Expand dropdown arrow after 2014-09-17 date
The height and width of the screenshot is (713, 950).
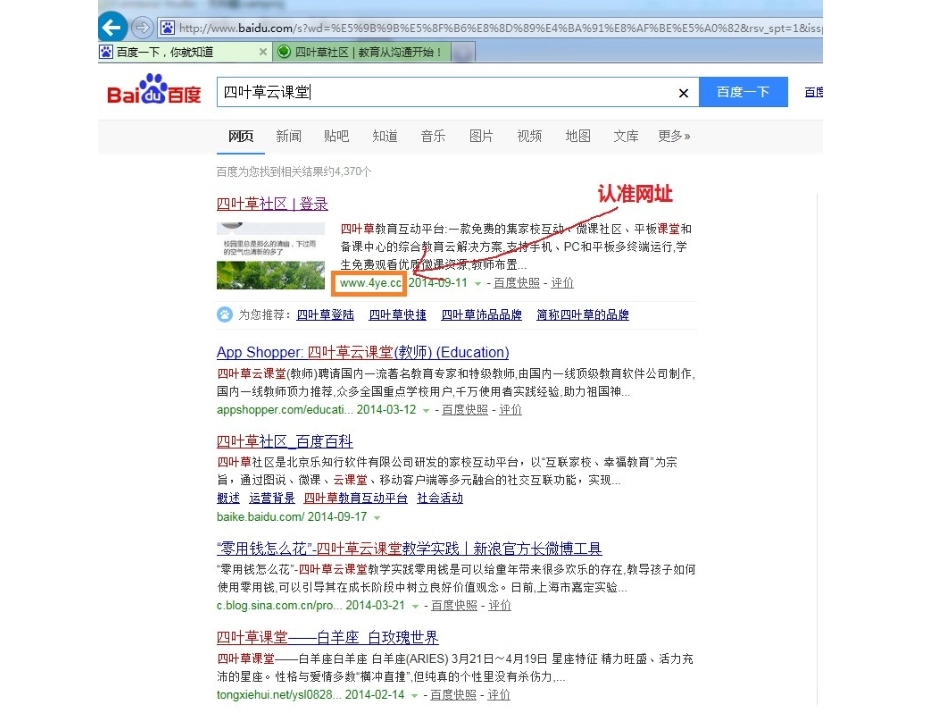[x=377, y=517]
